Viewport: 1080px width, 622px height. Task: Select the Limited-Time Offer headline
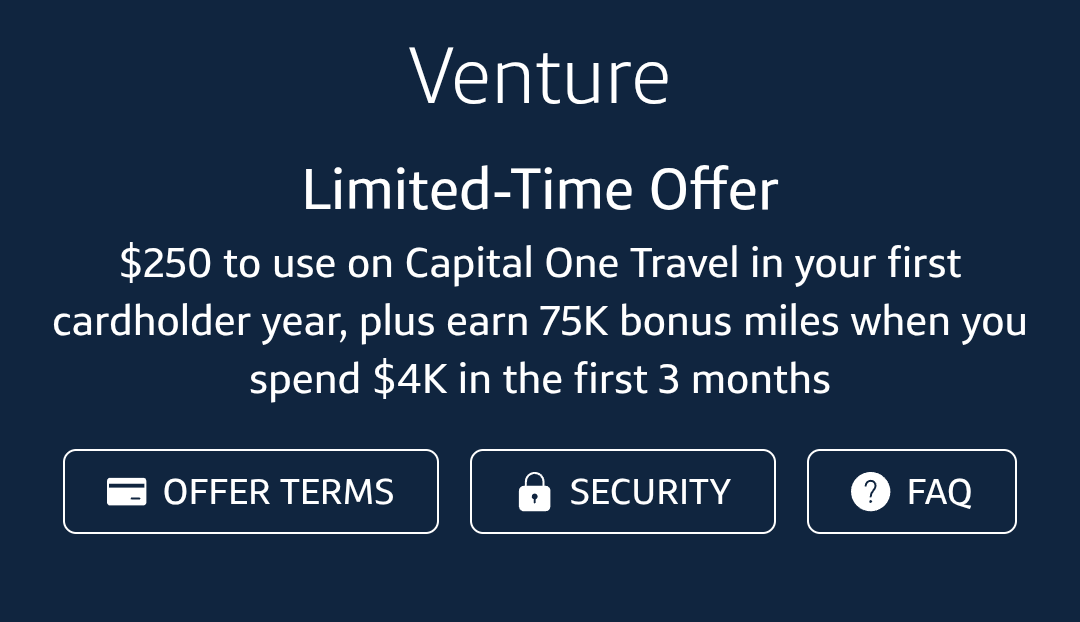(x=540, y=189)
